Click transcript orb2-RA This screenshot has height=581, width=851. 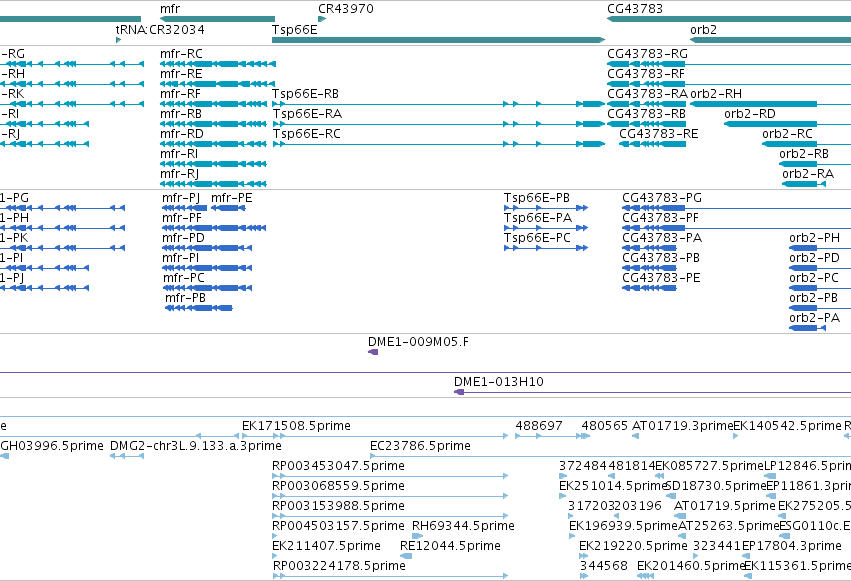coord(804,184)
